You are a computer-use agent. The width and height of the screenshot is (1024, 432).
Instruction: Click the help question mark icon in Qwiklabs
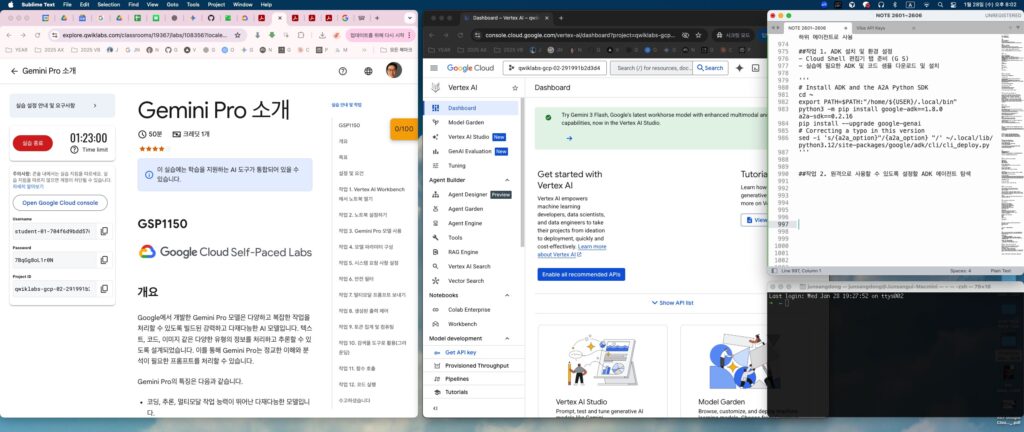click(343, 71)
